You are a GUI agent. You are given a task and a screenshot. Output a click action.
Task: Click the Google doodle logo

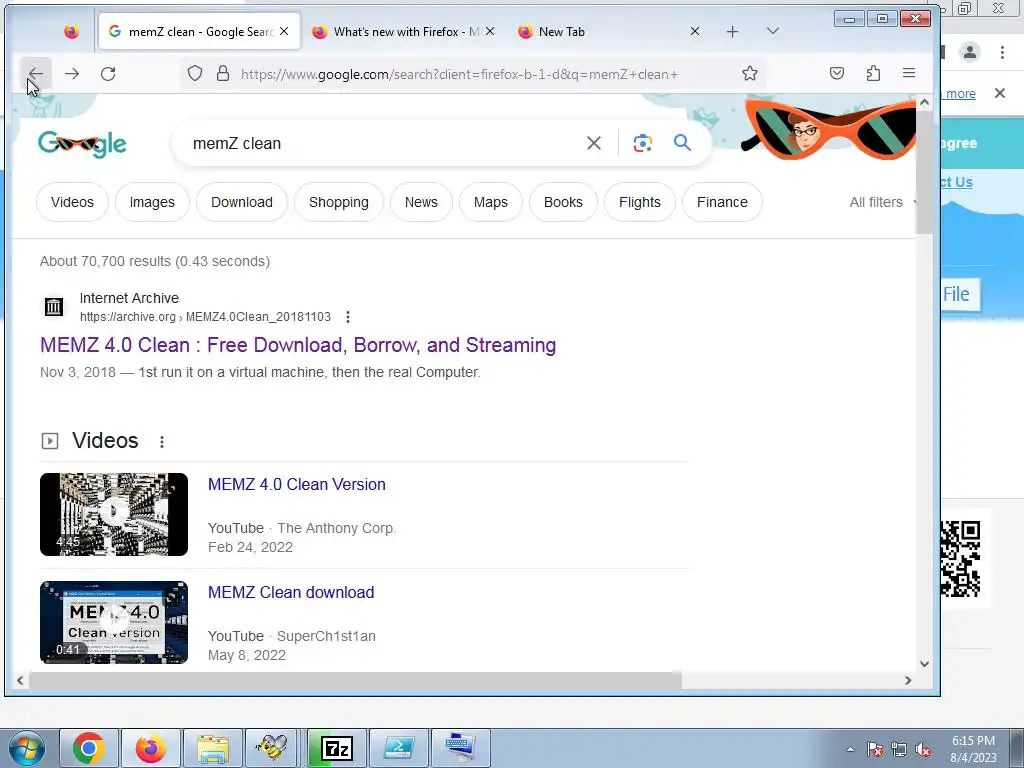(82, 144)
